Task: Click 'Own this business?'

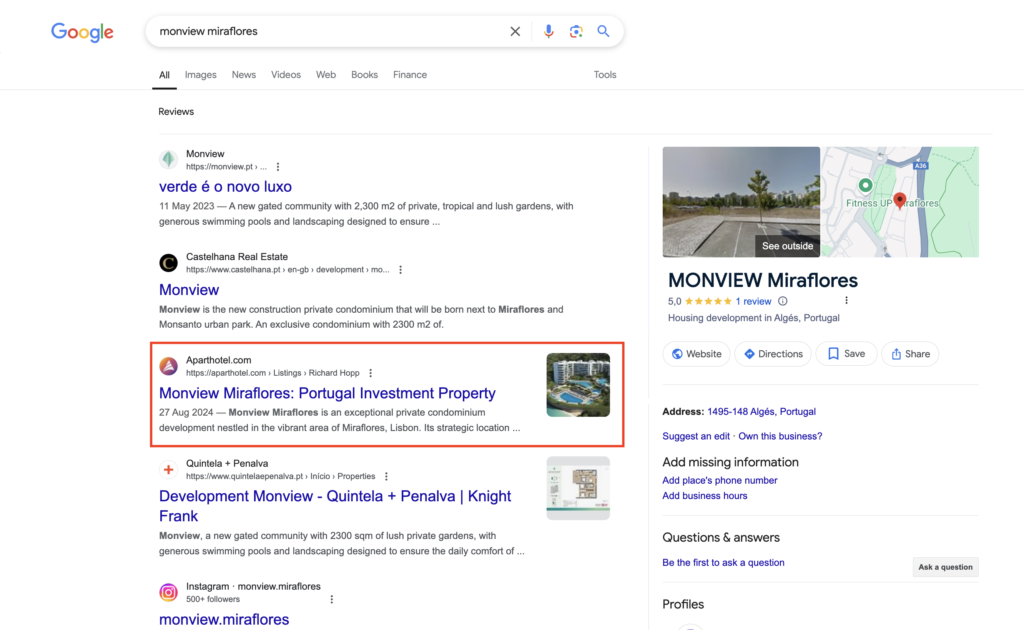Action: (780, 436)
